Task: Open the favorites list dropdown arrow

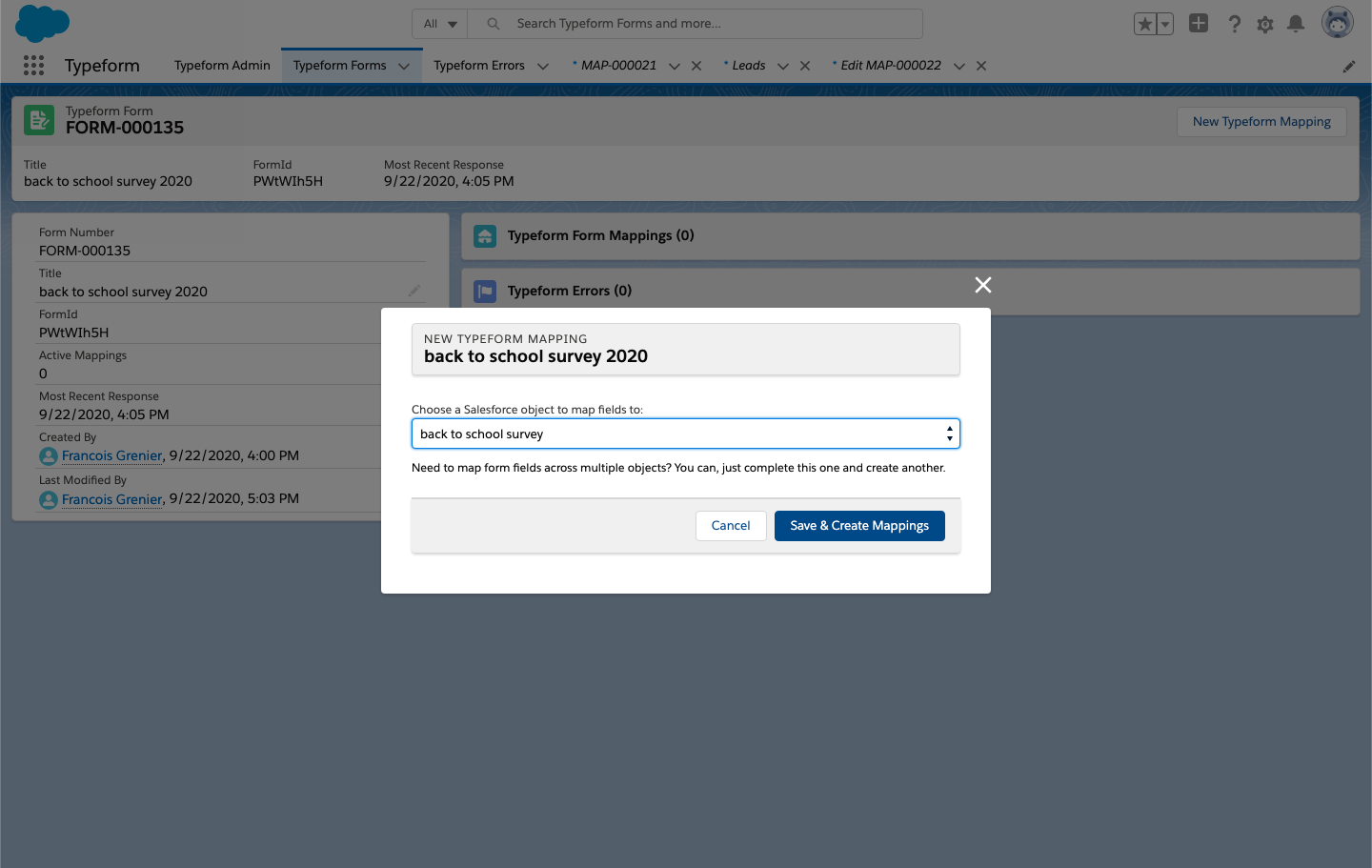Action: 1164,24
